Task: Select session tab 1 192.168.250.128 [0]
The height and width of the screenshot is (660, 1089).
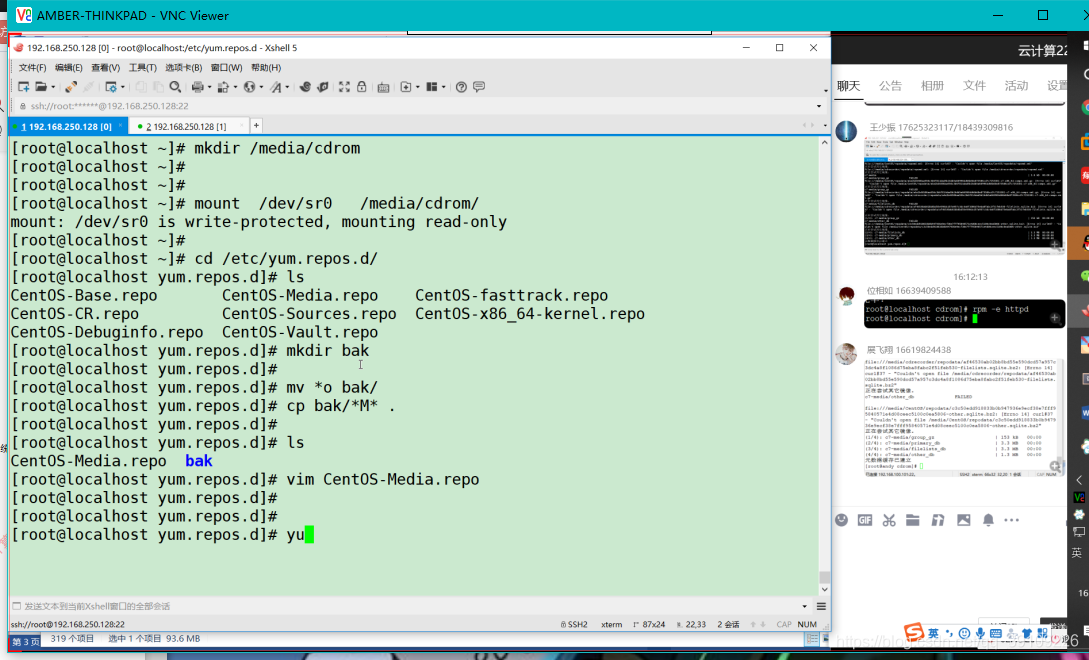Action: 66,126
